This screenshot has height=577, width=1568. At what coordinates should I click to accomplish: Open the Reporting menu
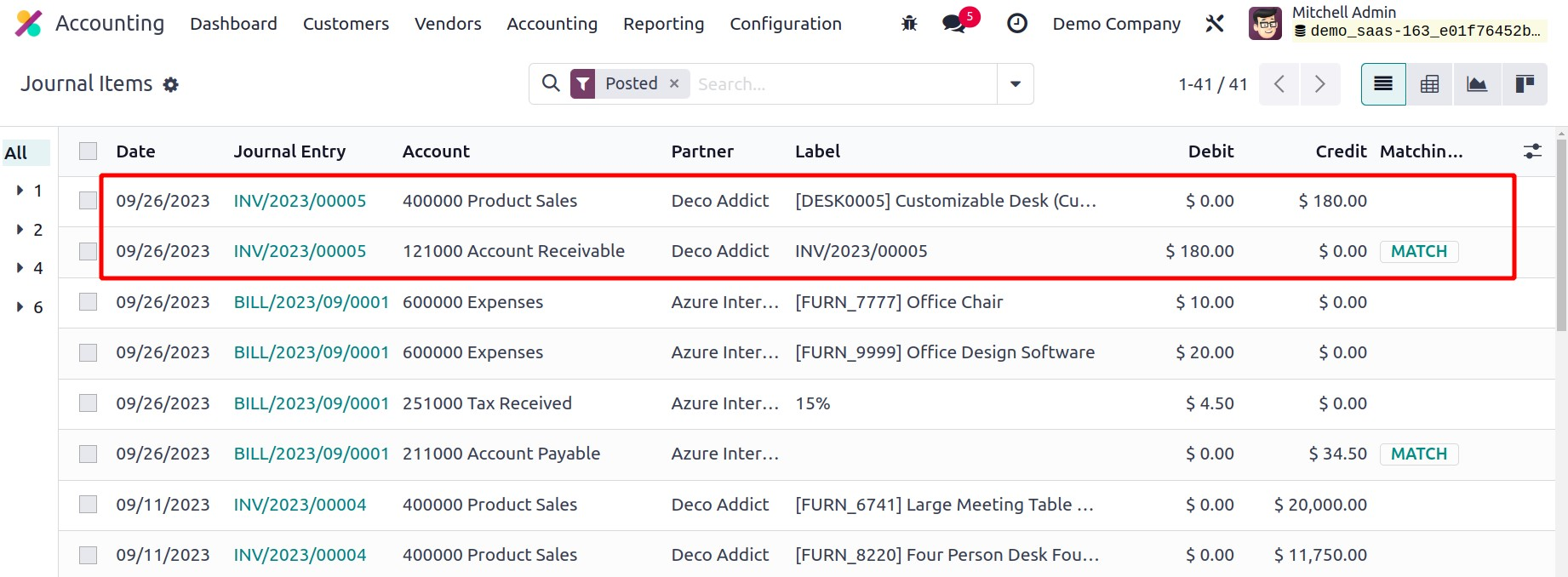point(663,24)
